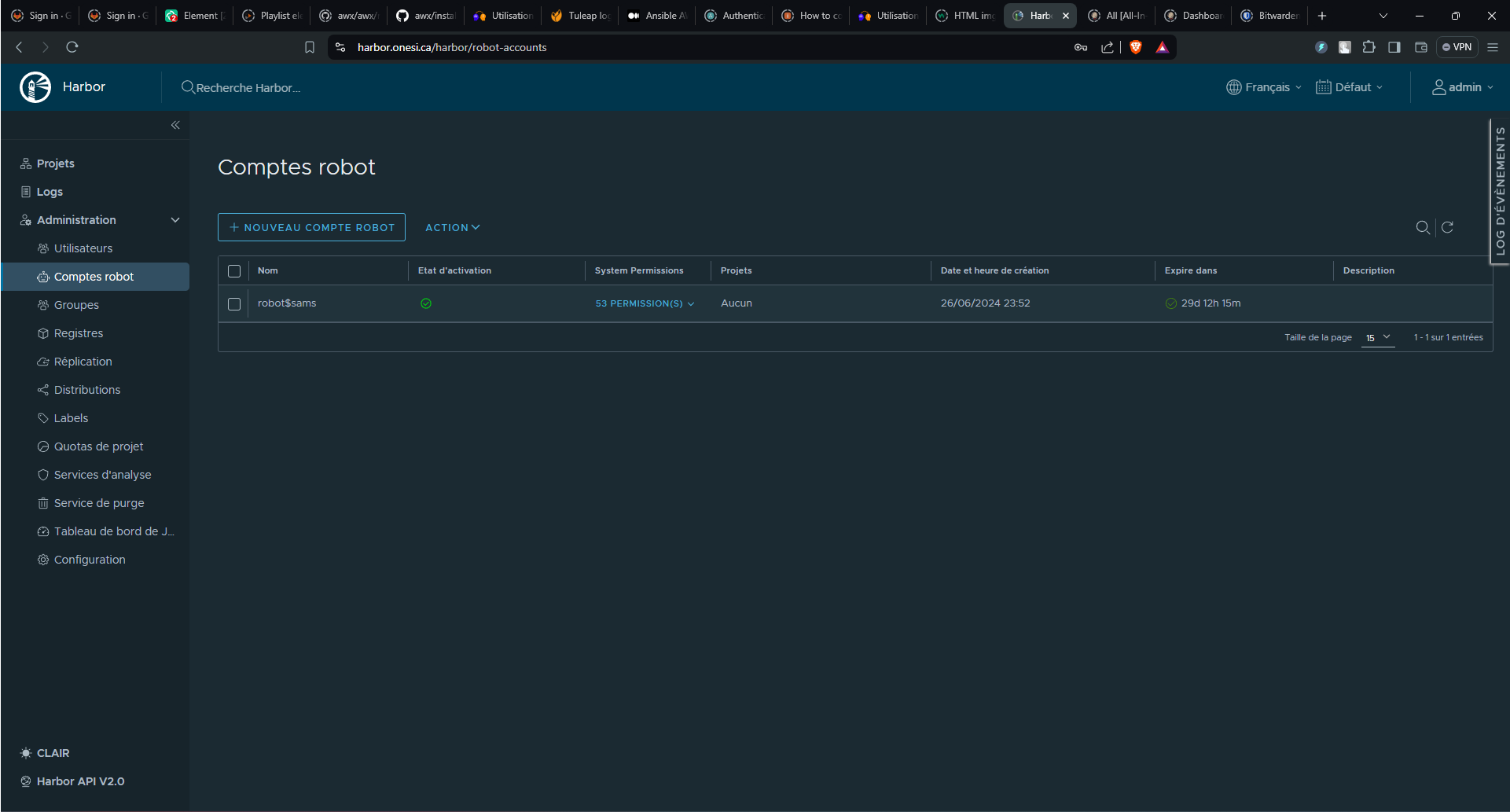1510x812 pixels.
Task: Select Comptes robot sidebar item
Action: (94, 277)
